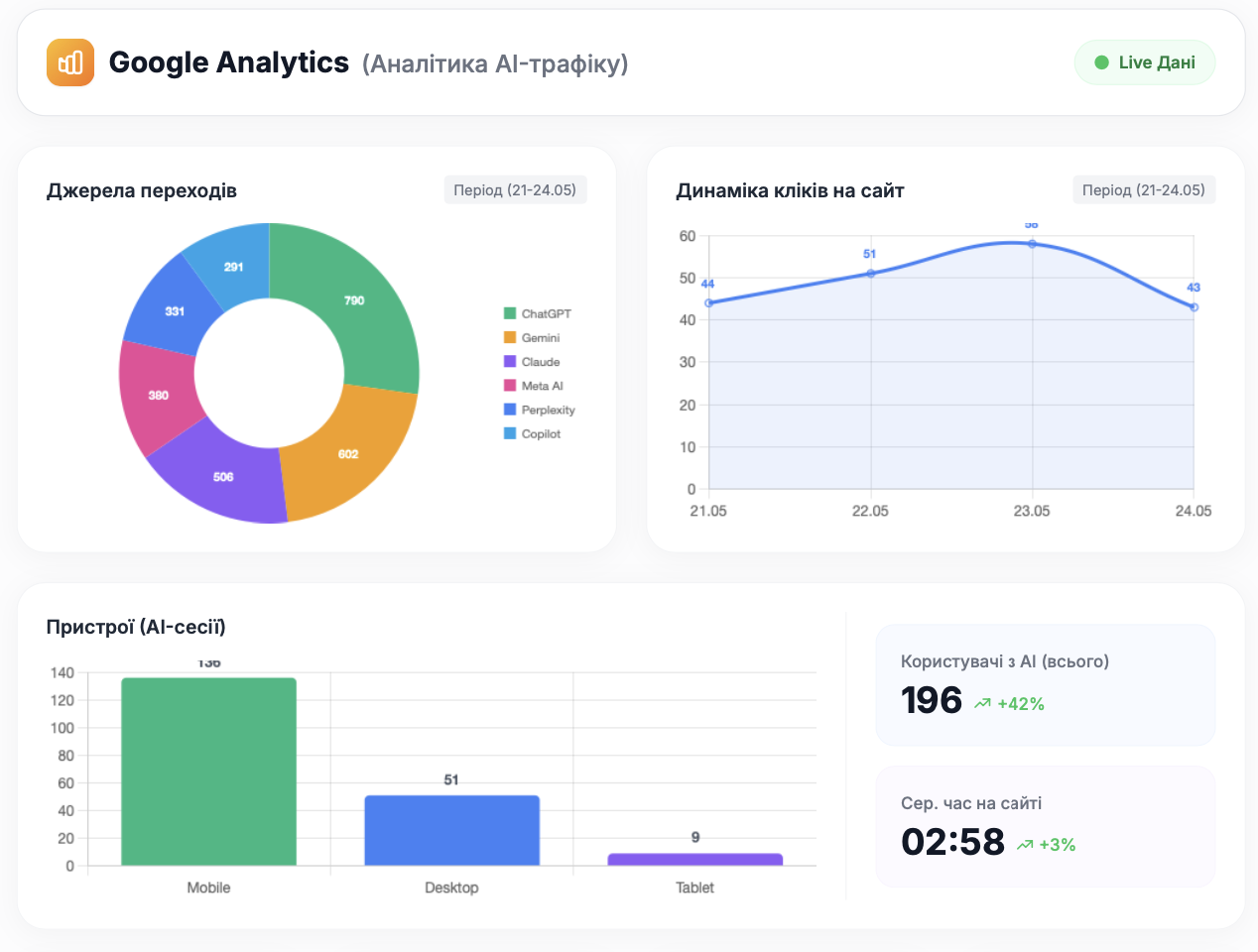
Task: Click the +42% growth text
Action: click(x=1021, y=704)
